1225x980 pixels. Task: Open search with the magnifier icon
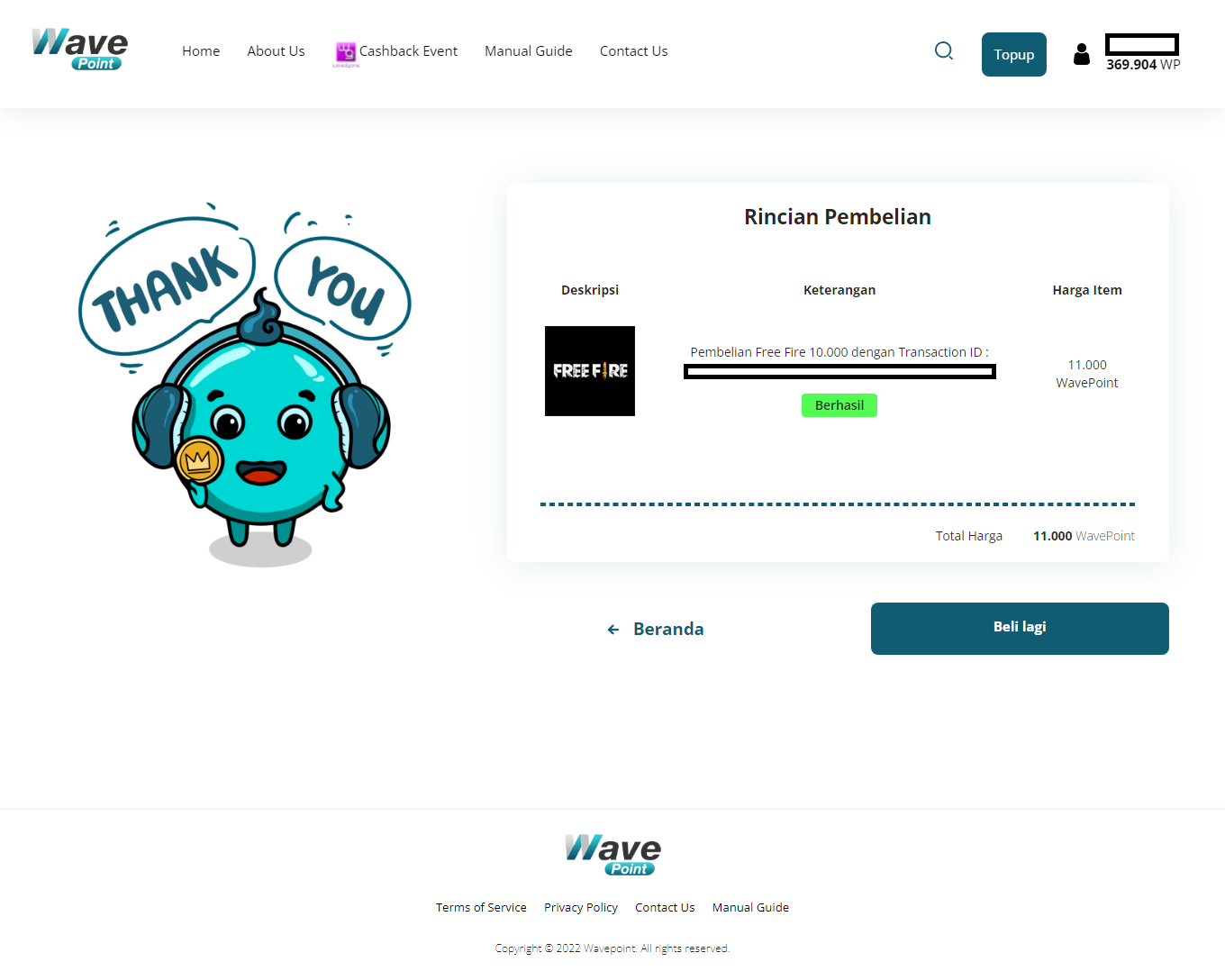(x=944, y=51)
